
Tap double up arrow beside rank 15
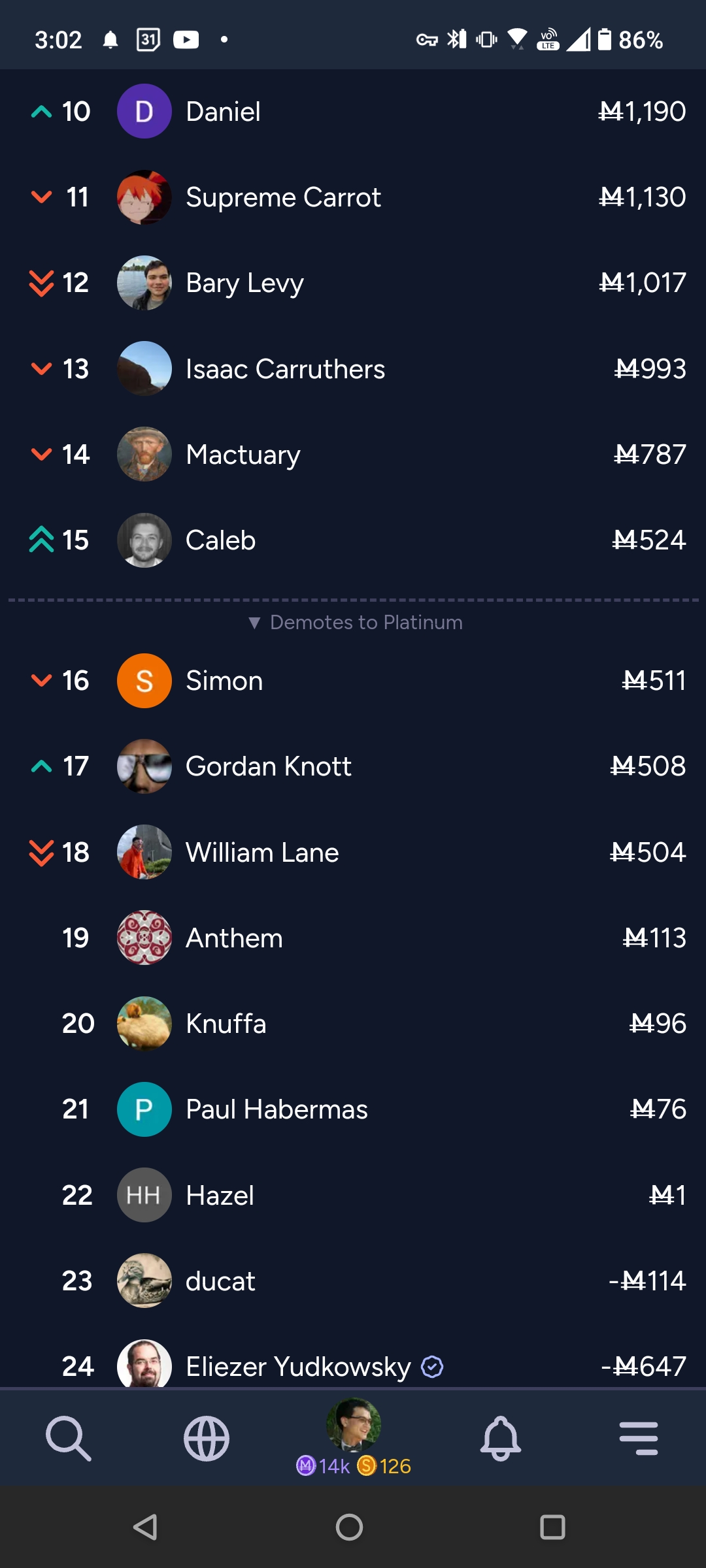coord(41,540)
